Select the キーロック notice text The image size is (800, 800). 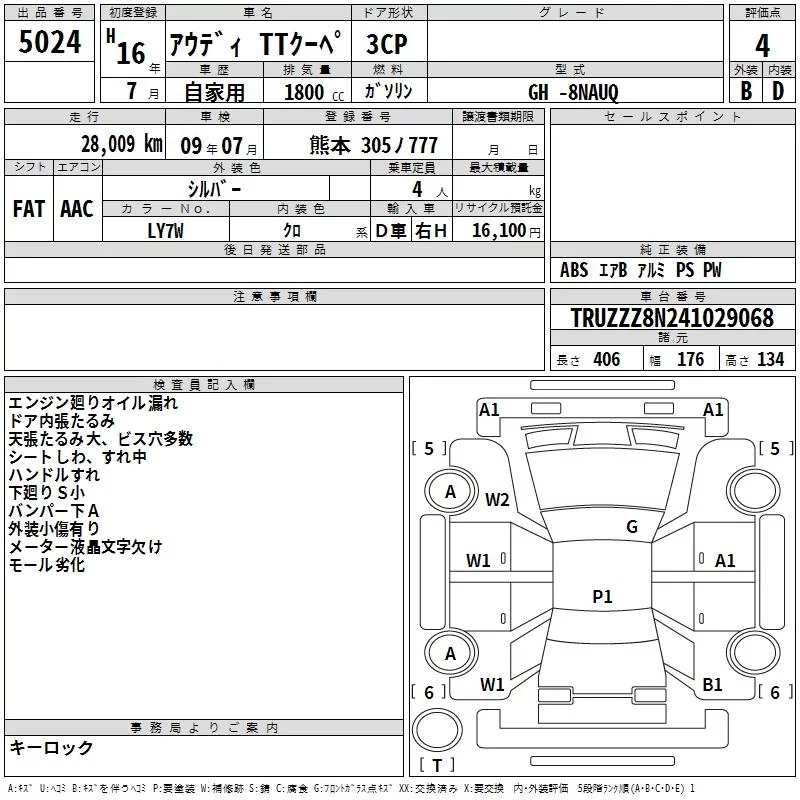[51, 747]
